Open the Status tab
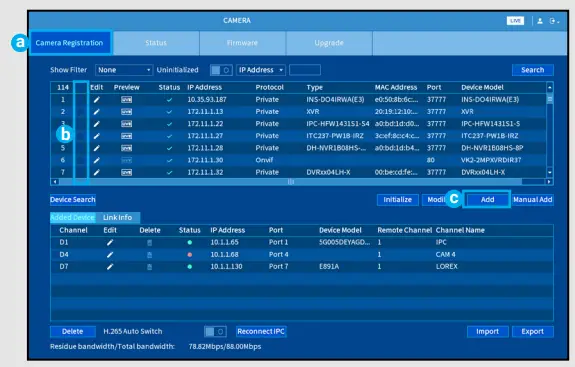Image resolution: width=575 pixels, height=367 pixels. tap(156, 43)
